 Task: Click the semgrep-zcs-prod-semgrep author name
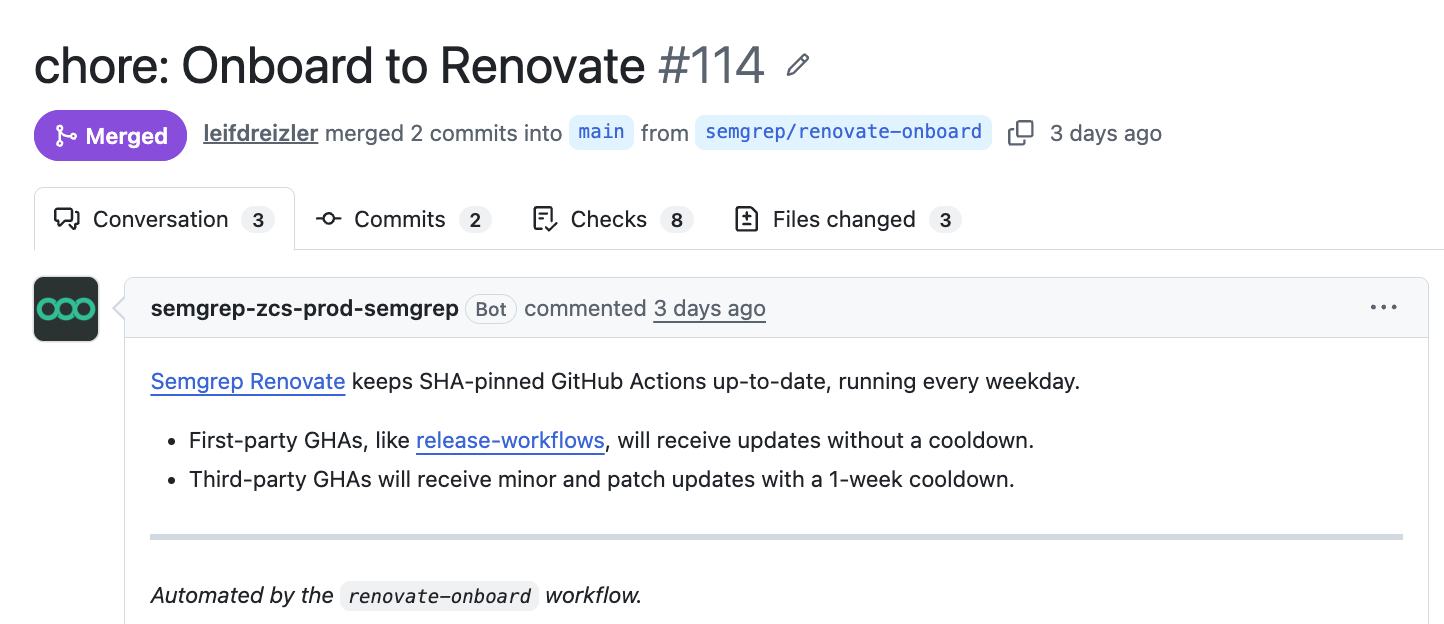(305, 308)
